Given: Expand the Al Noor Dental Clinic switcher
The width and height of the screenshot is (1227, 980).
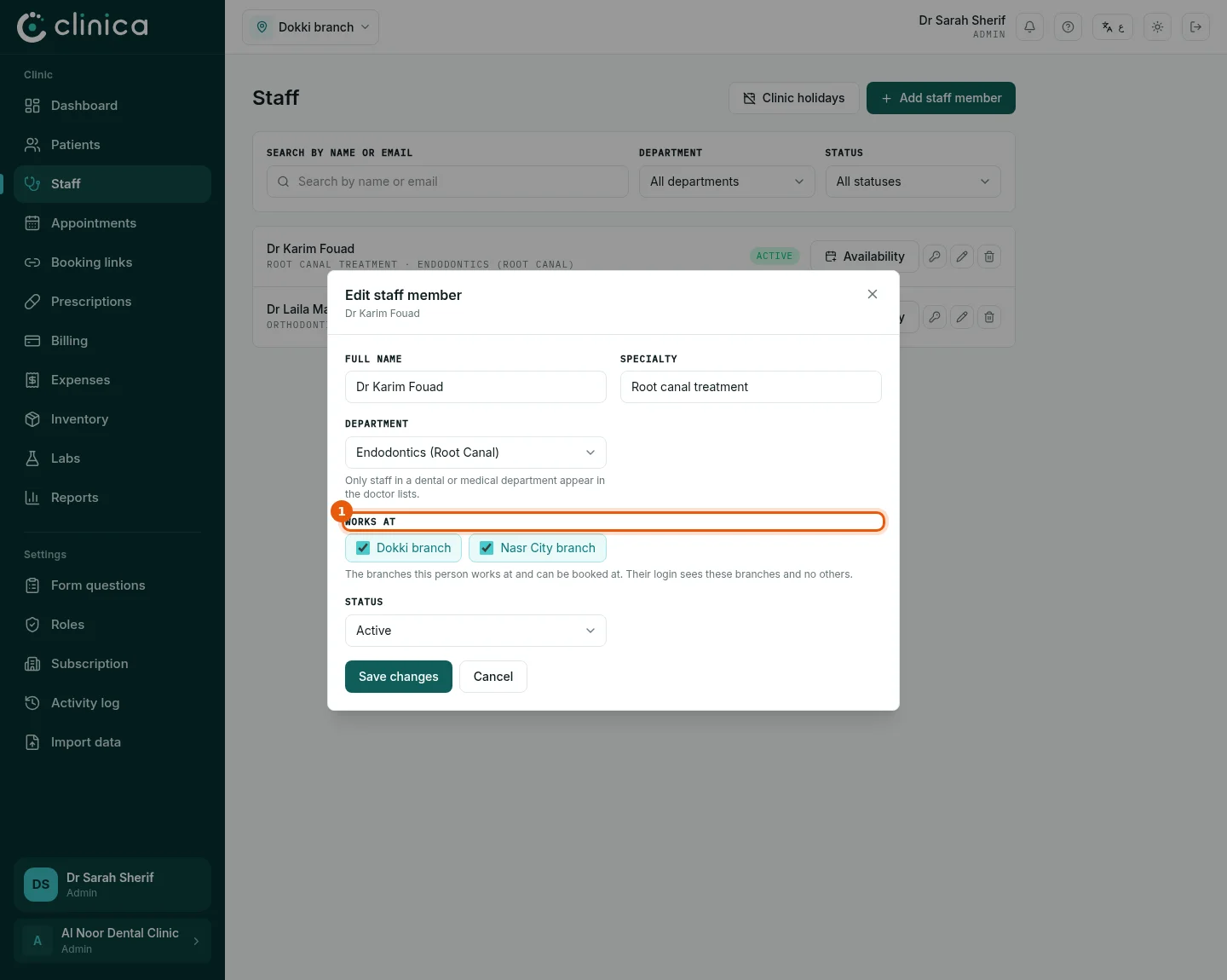Looking at the screenshot, I should pyautogui.click(x=112, y=941).
